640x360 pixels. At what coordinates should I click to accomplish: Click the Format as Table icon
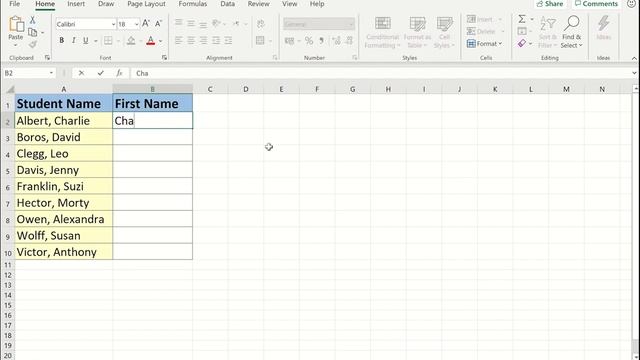coord(417,24)
